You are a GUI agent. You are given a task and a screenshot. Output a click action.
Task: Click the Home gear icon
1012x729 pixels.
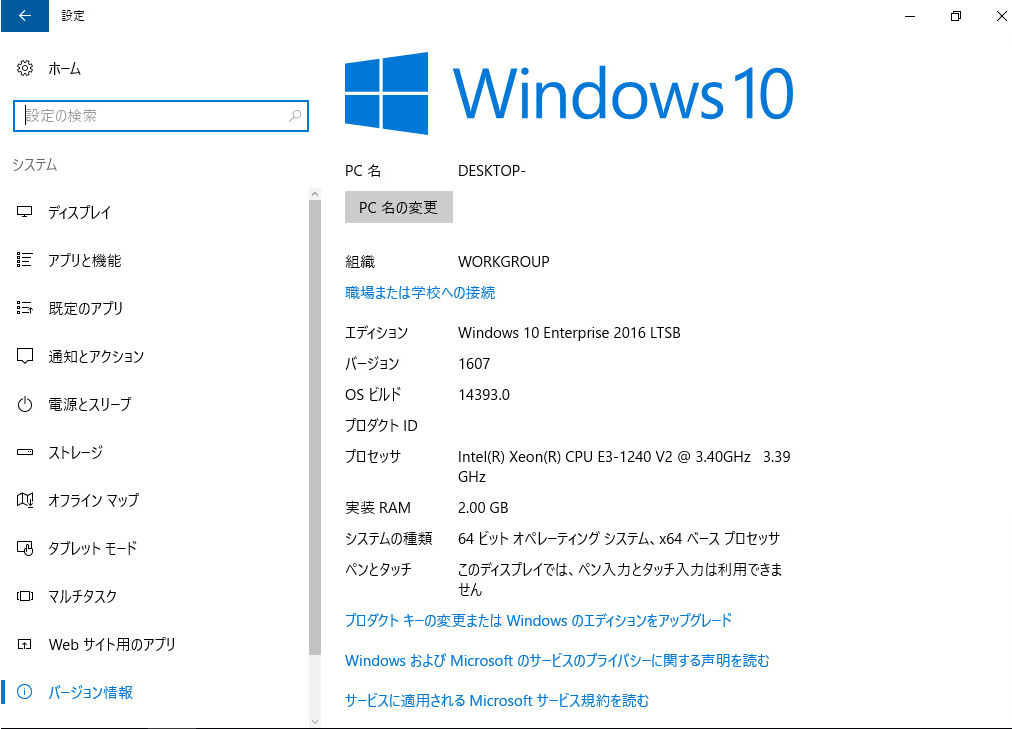click(x=25, y=69)
